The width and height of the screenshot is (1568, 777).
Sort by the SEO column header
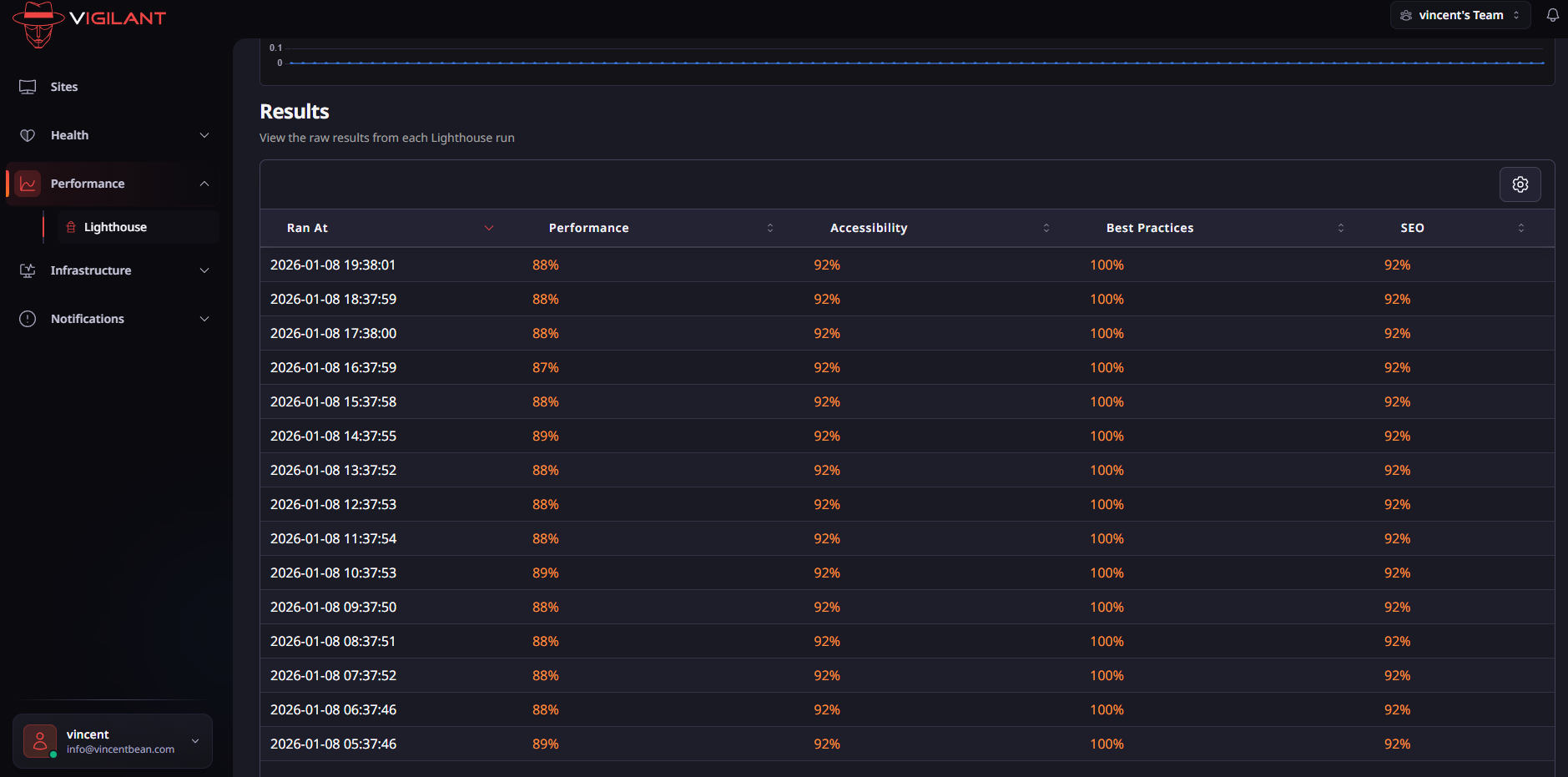1412,228
